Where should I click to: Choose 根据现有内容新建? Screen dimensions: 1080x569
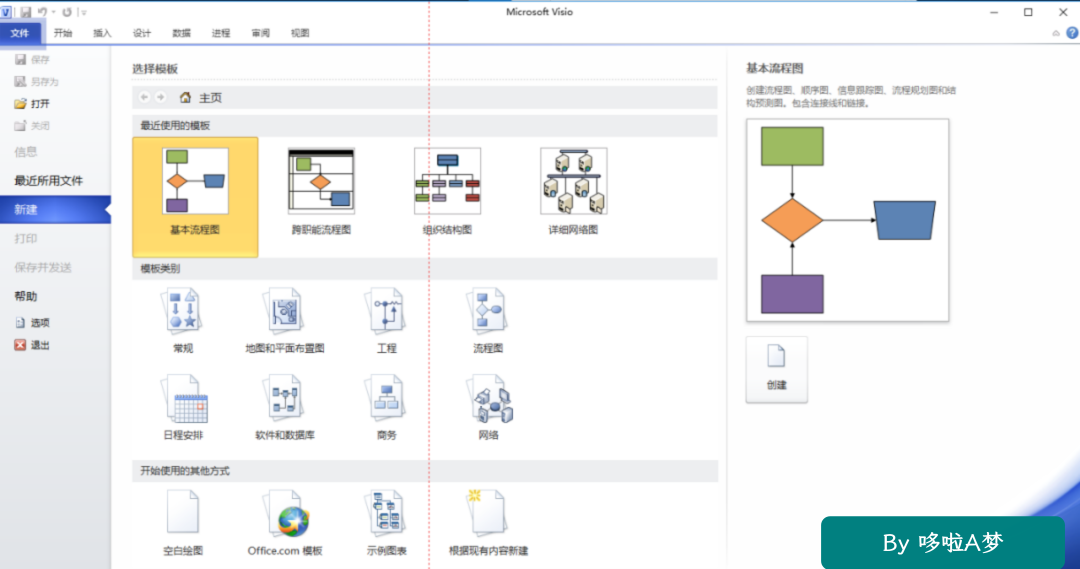488,524
